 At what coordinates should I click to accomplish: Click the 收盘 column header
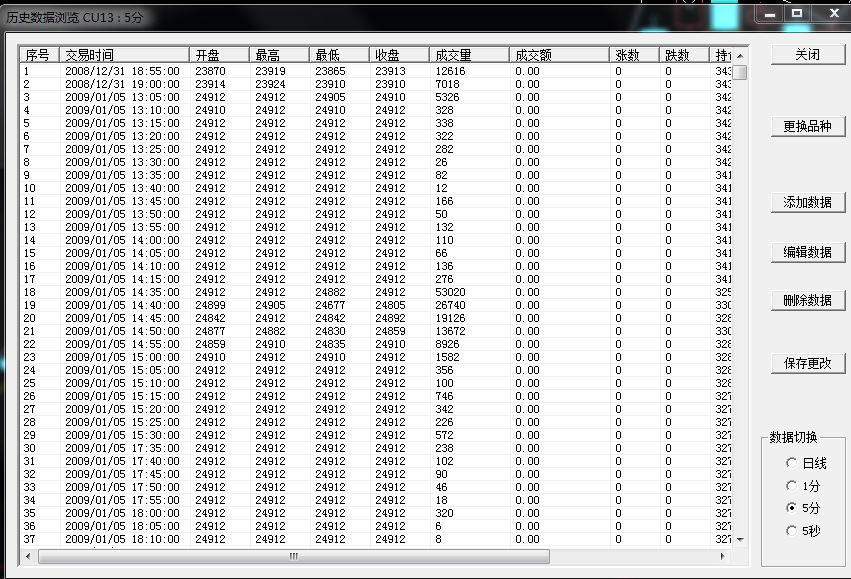[x=398, y=55]
